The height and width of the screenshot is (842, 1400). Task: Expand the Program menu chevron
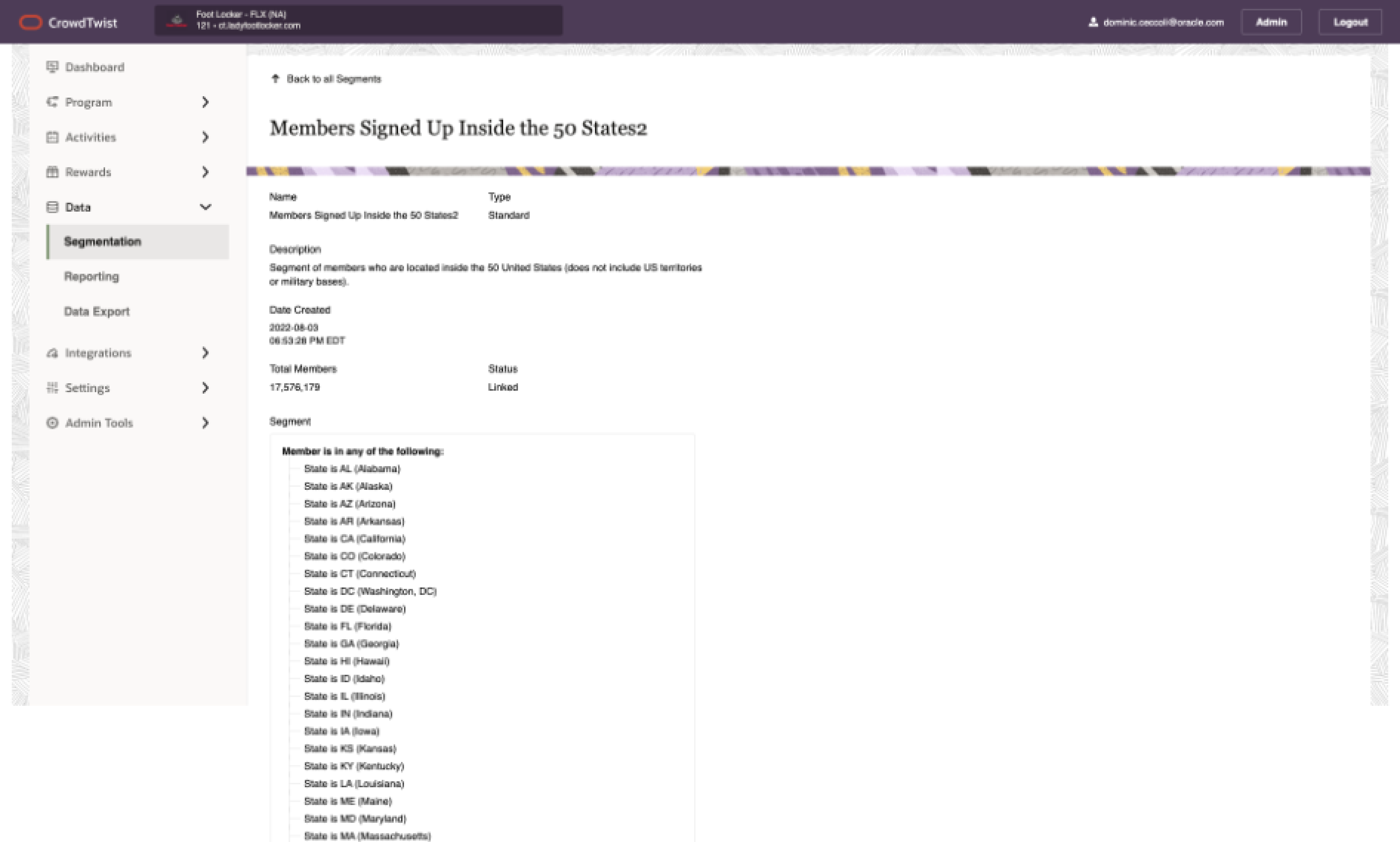pos(205,102)
